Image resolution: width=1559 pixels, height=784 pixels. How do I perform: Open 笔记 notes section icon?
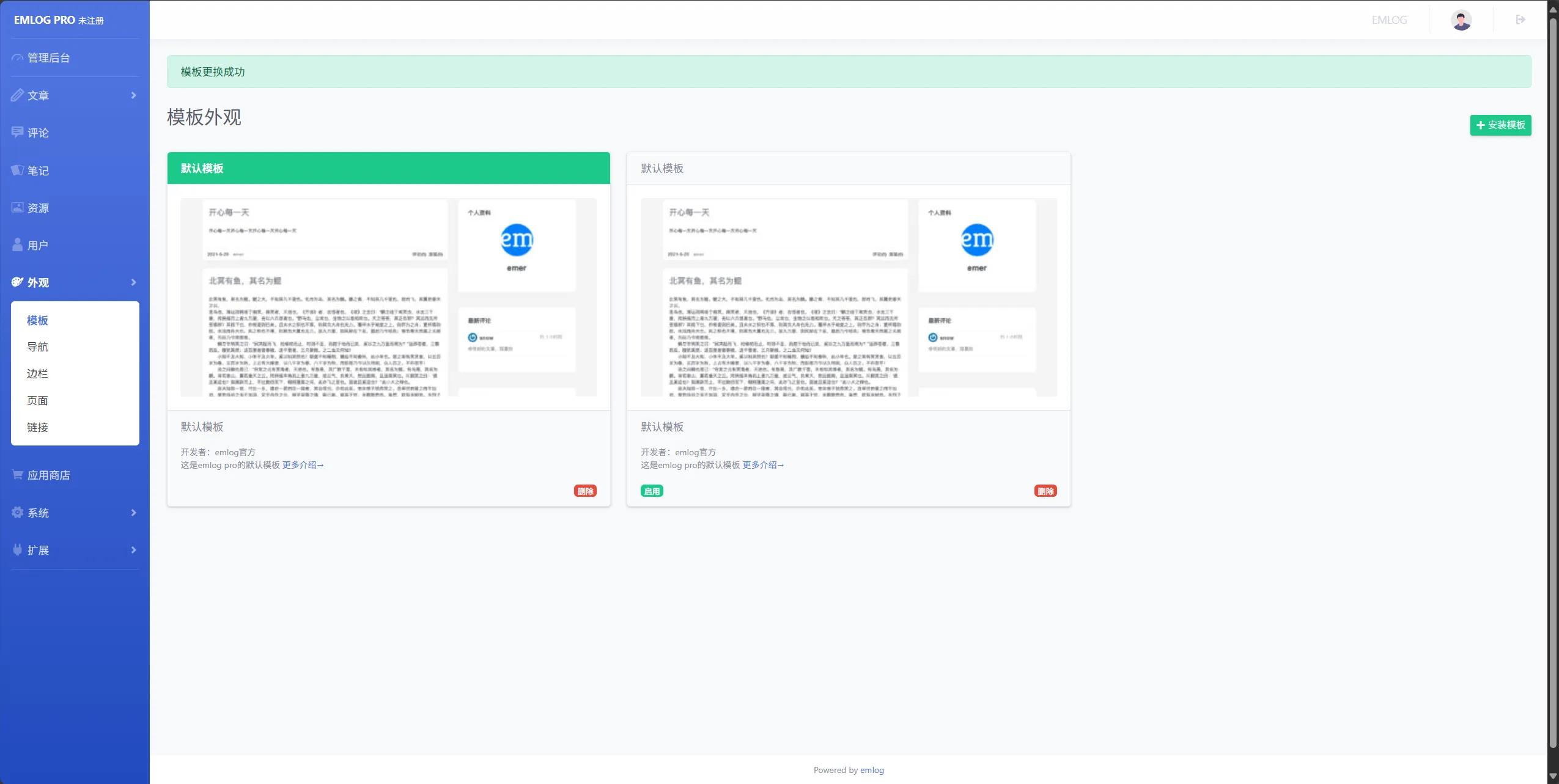pos(18,170)
